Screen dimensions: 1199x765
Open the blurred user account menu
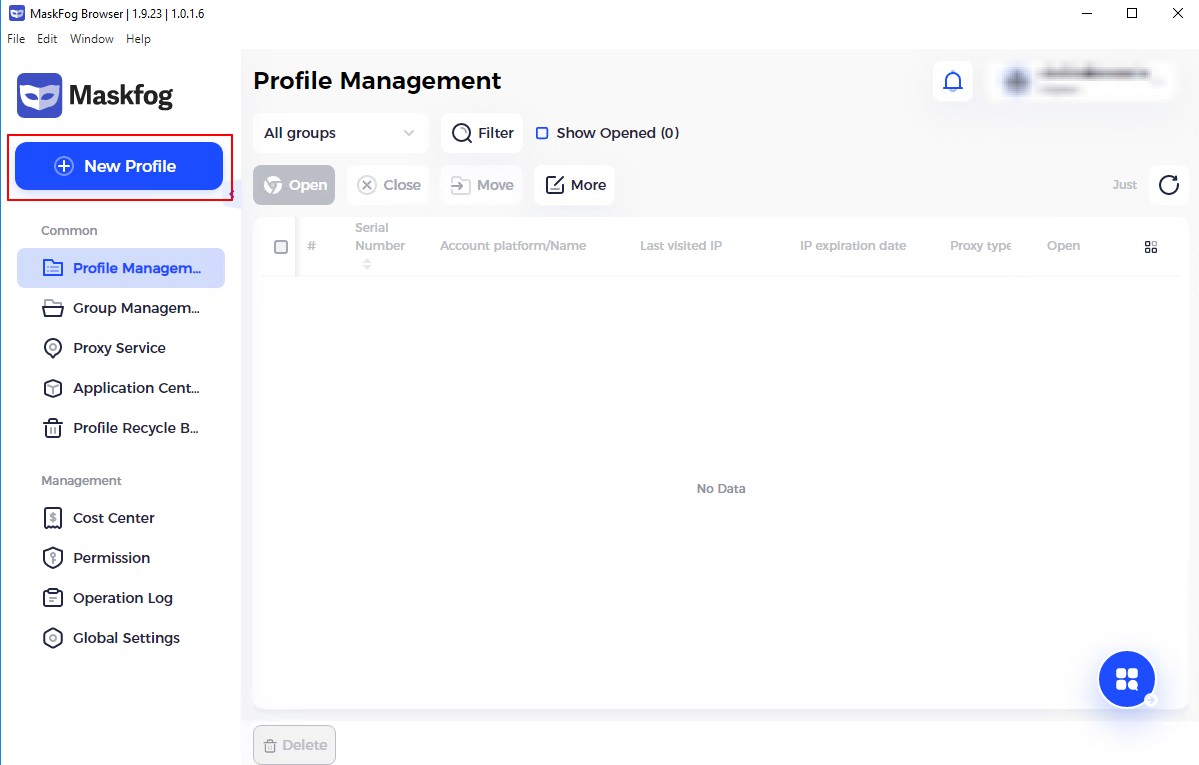click(x=1080, y=81)
